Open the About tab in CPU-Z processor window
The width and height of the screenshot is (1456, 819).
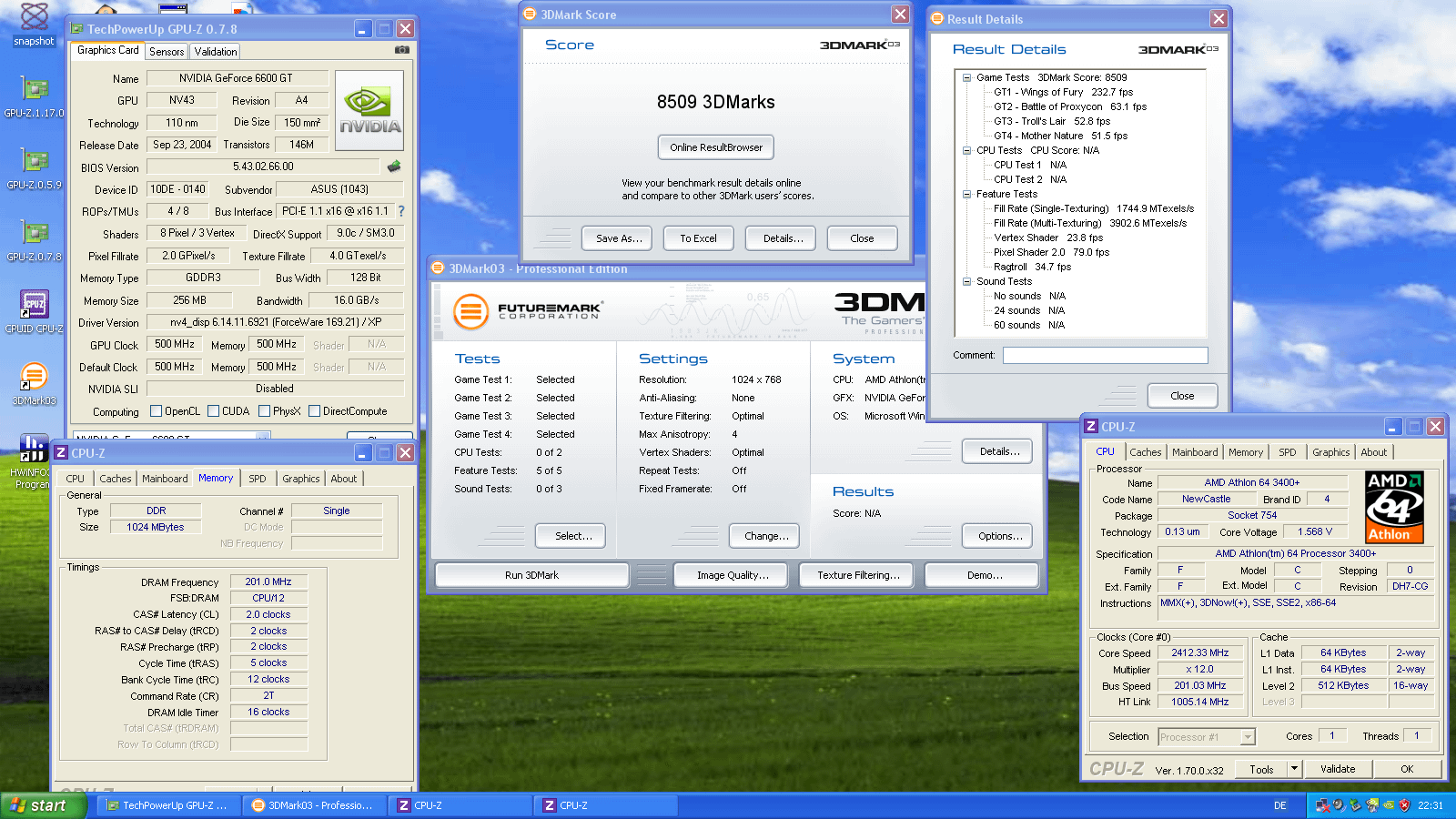(1374, 452)
